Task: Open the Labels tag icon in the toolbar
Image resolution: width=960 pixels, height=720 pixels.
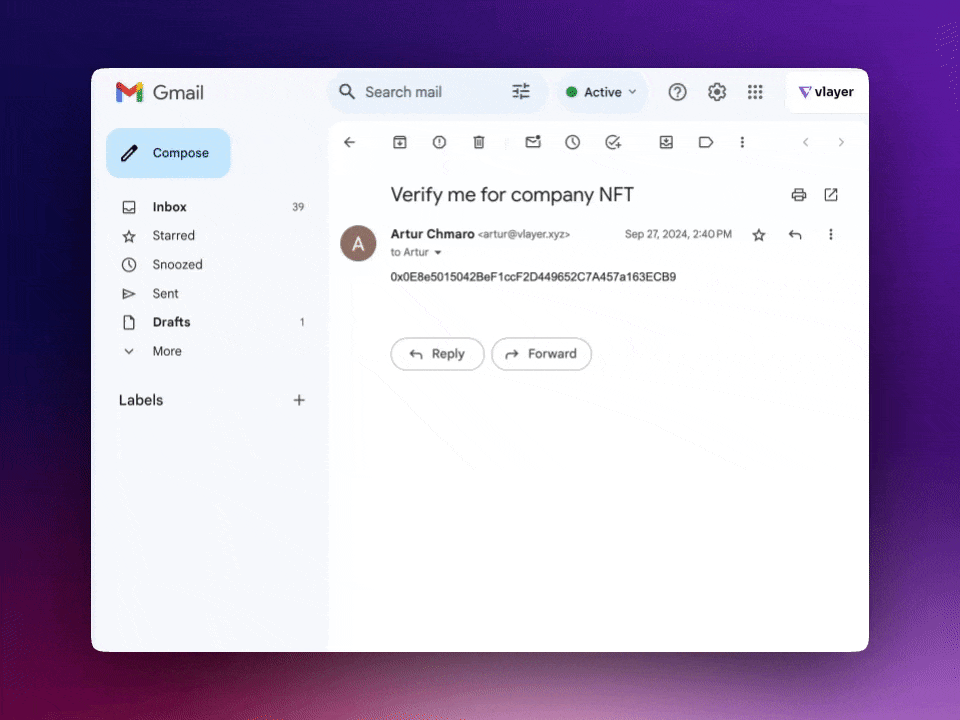Action: point(706,143)
